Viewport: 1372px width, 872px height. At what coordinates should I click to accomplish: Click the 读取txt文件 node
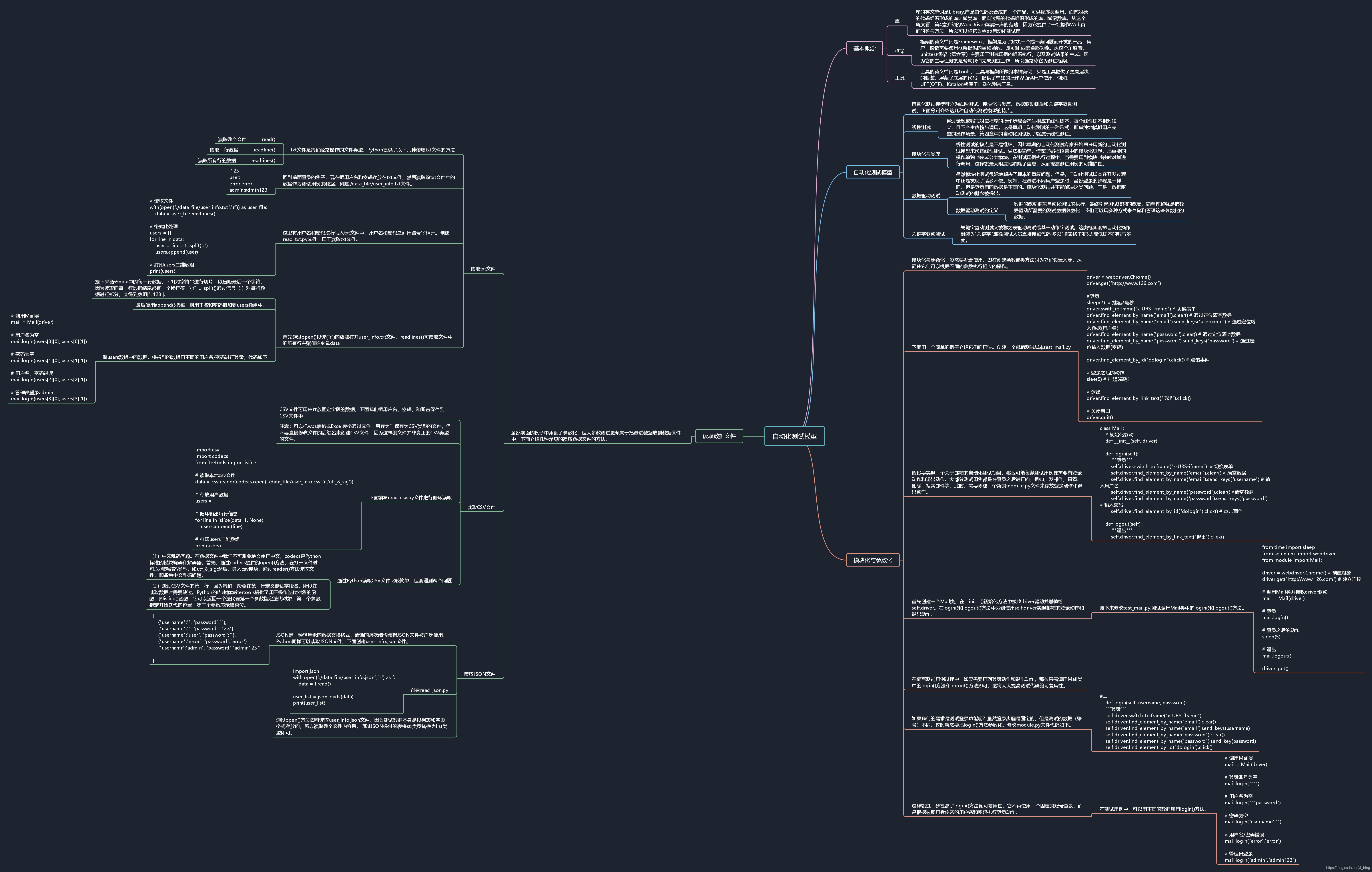pyautogui.click(x=483, y=269)
